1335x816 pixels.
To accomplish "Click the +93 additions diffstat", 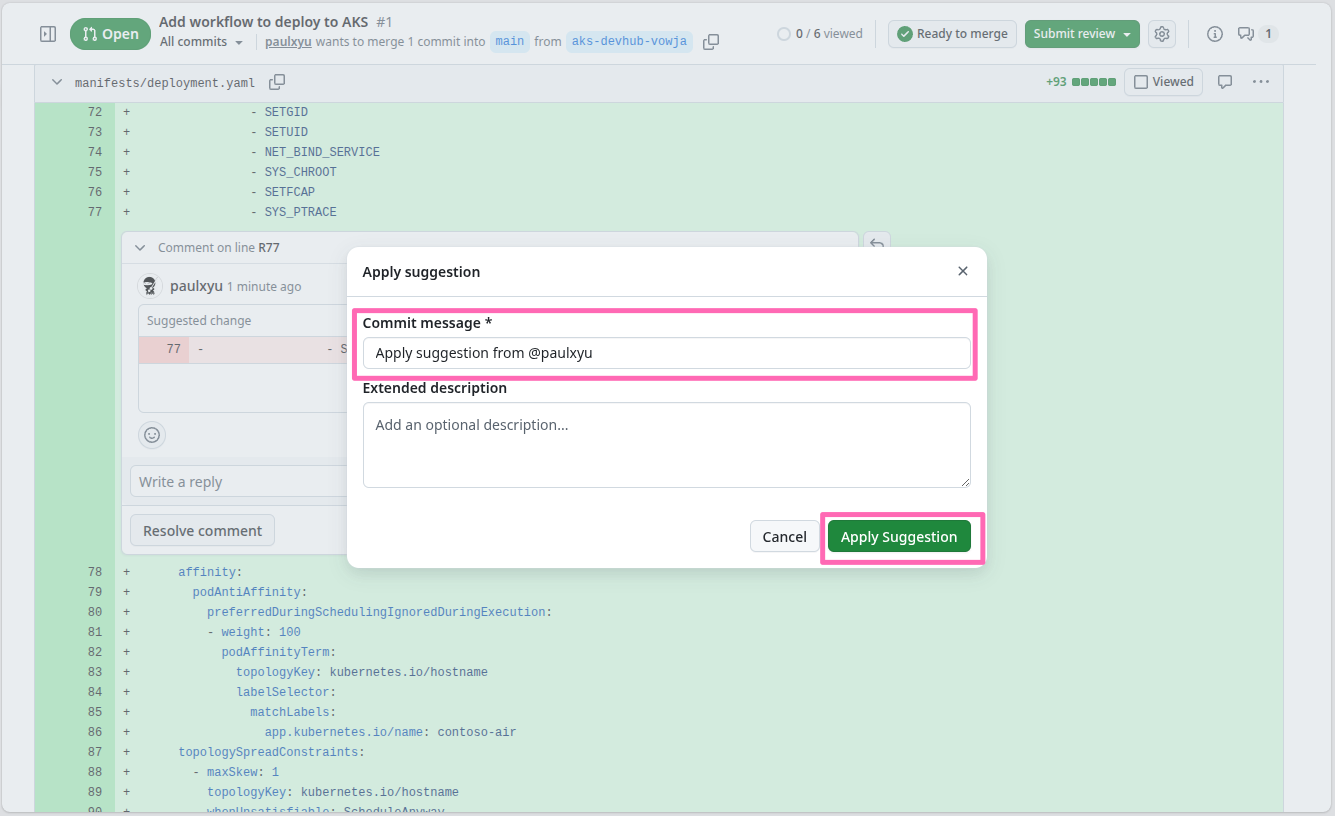I will coord(1056,82).
